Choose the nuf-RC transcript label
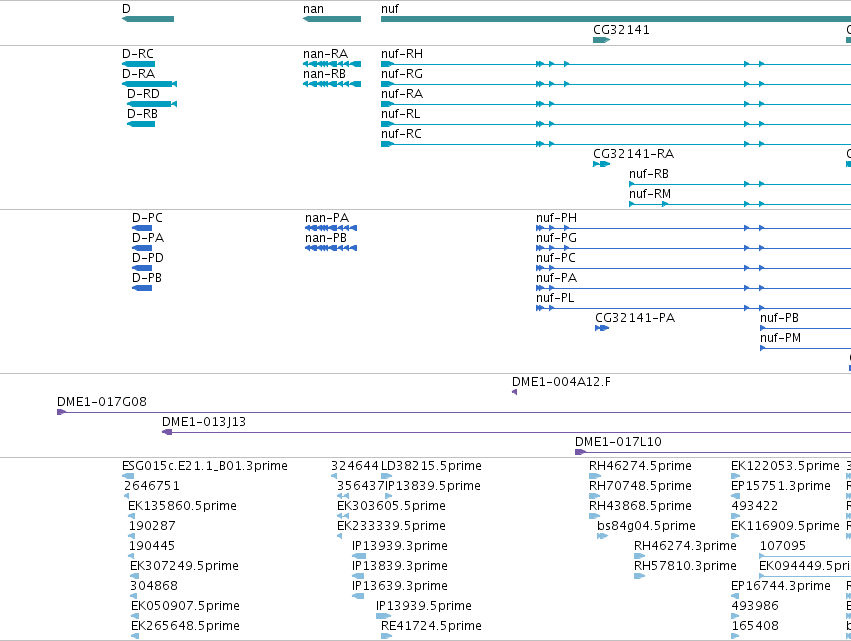851x641 pixels. pos(401,134)
